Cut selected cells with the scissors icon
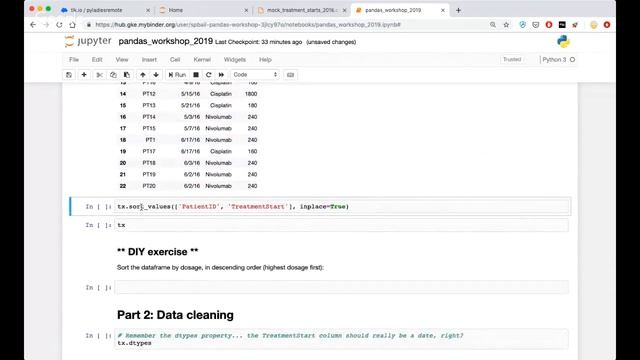Viewport: 640px width, 360px height. coord(99,75)
